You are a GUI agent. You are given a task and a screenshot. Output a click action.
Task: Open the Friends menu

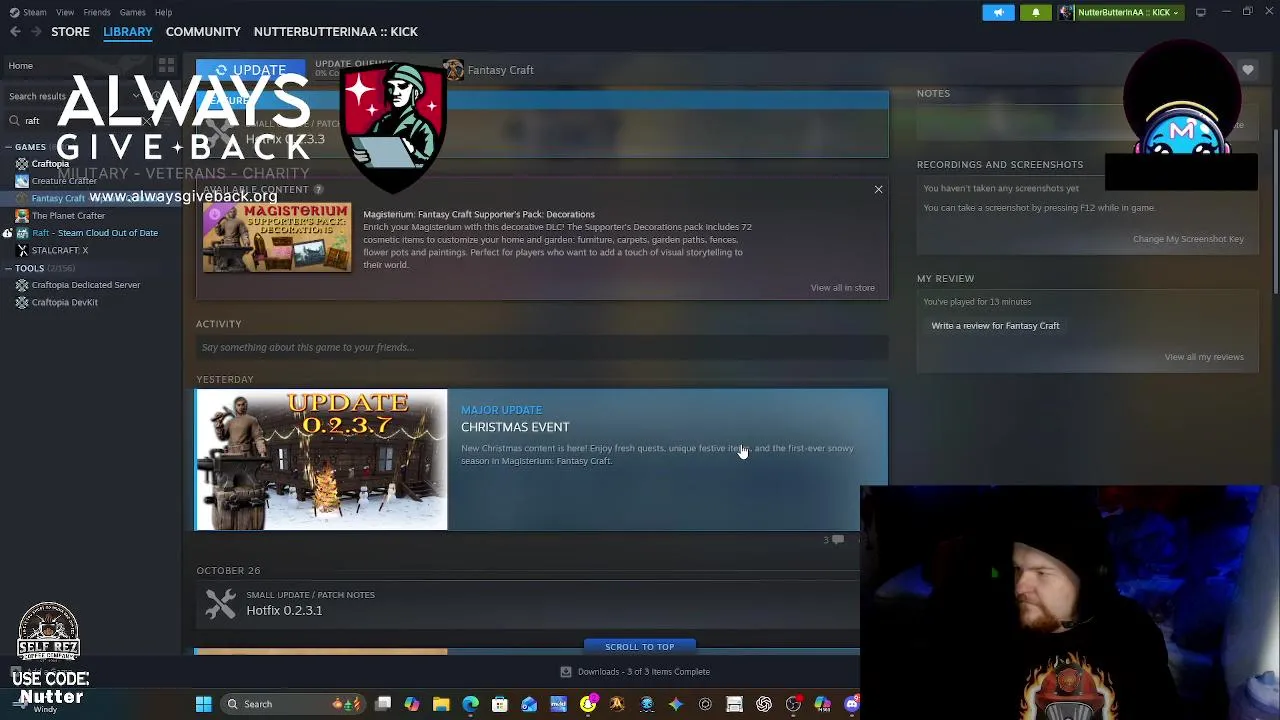[x=97, y=12]
